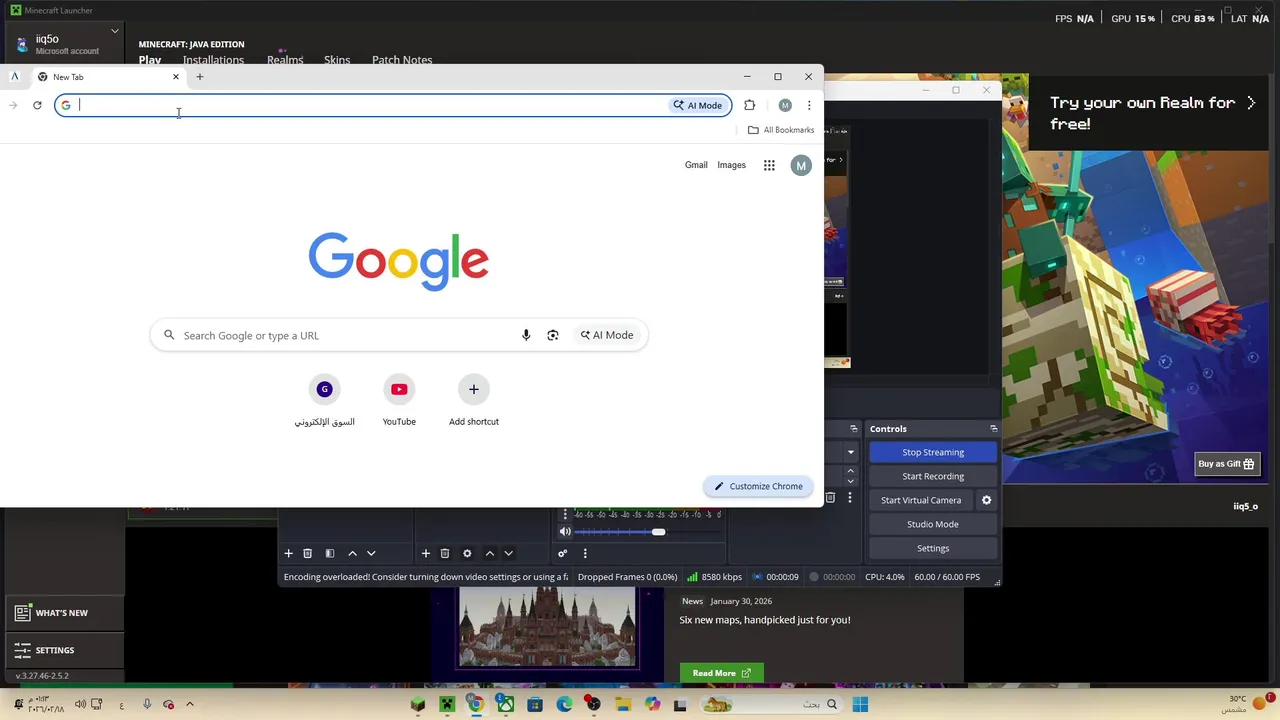Mute the OBS audio mixer speaker
Viewport: 1280px width, 720px height.
tap(565, 532)
